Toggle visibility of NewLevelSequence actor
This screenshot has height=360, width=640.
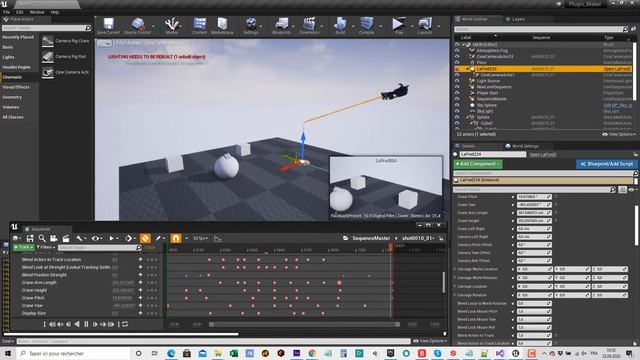[x=457, y=87]
